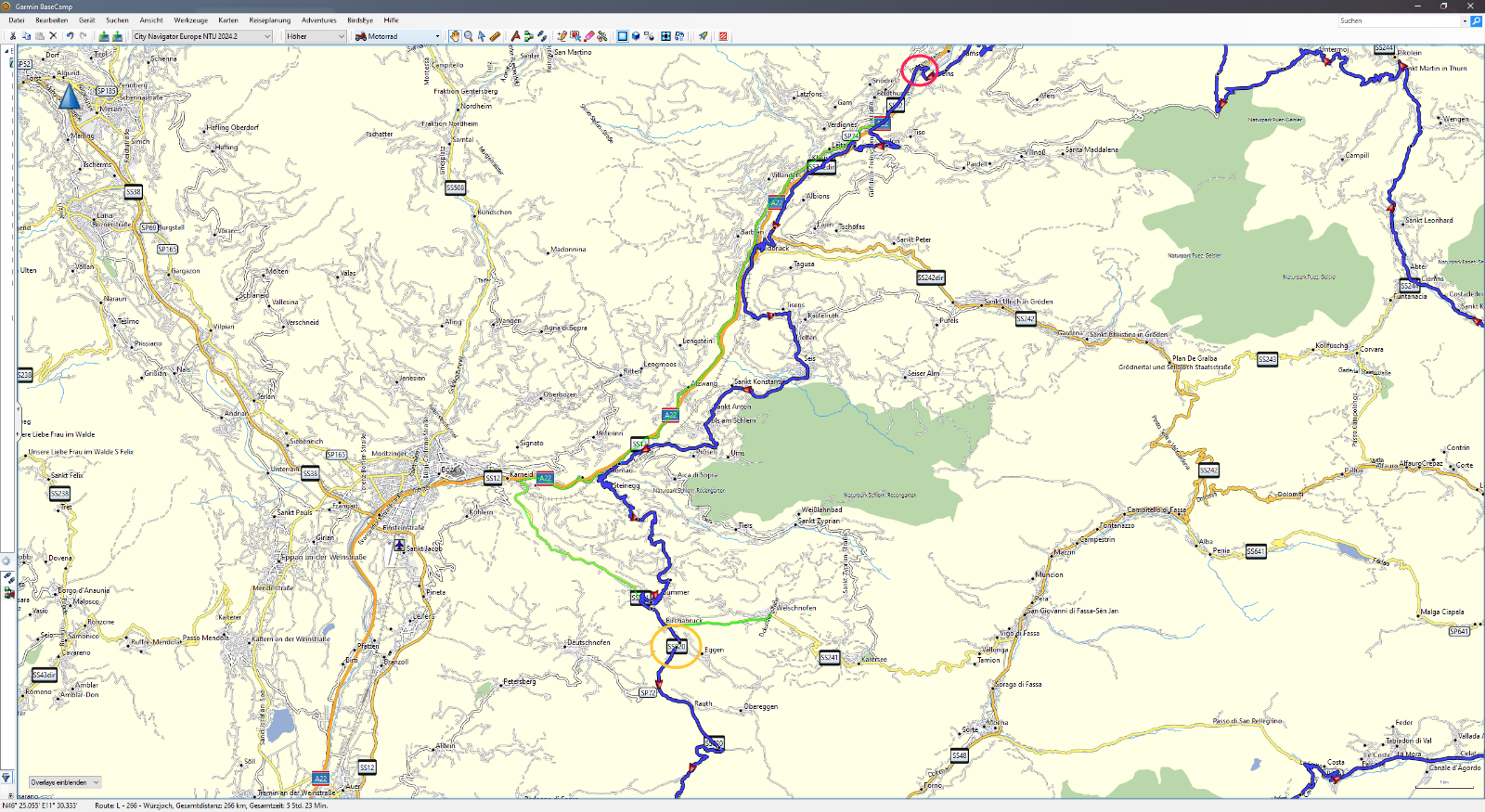Open the detail level dropdown Höher
Image resolution: width=1485 pixels, height=812 pixels.
[315, 36]
